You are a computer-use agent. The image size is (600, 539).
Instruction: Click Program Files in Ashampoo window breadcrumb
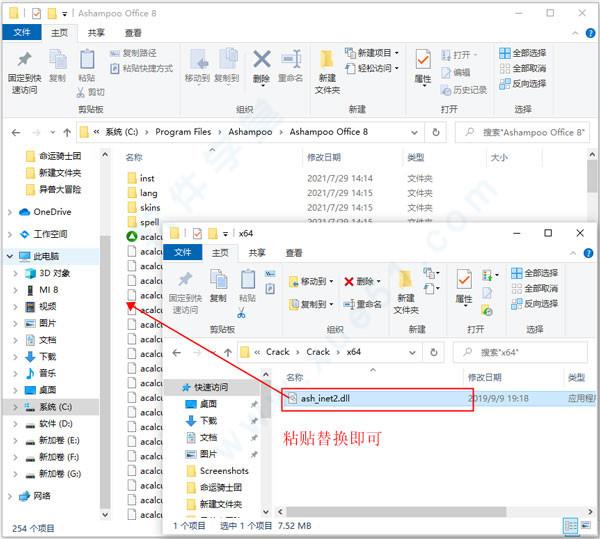click(183, 132)
